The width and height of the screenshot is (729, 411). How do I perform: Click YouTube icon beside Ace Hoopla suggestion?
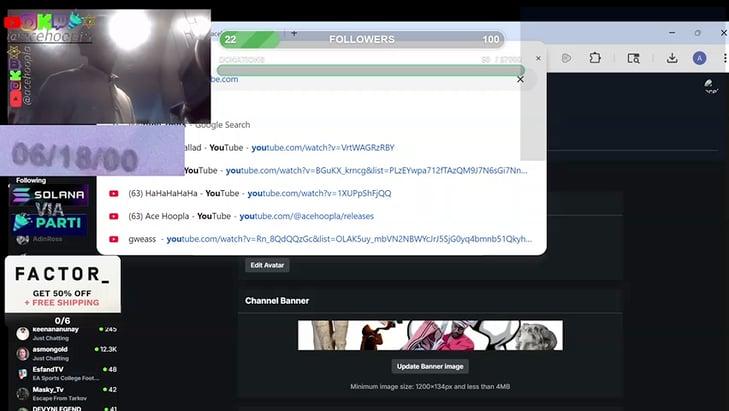coord(113,216)
